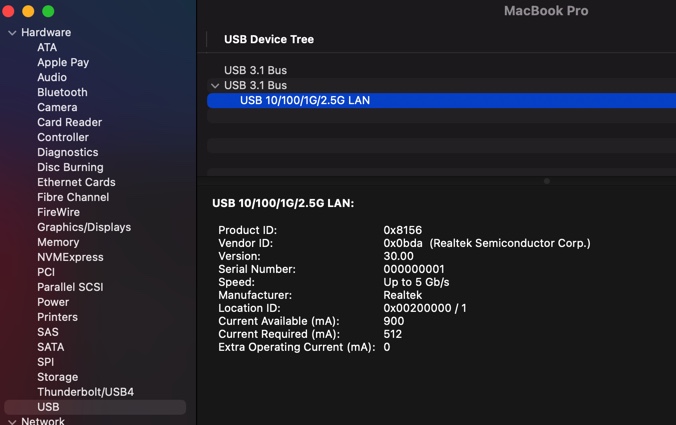Screen dimensions: 676x425
Task: Click the pane divider resize handle
Action: pyautogui.click(x=546, y=181)
